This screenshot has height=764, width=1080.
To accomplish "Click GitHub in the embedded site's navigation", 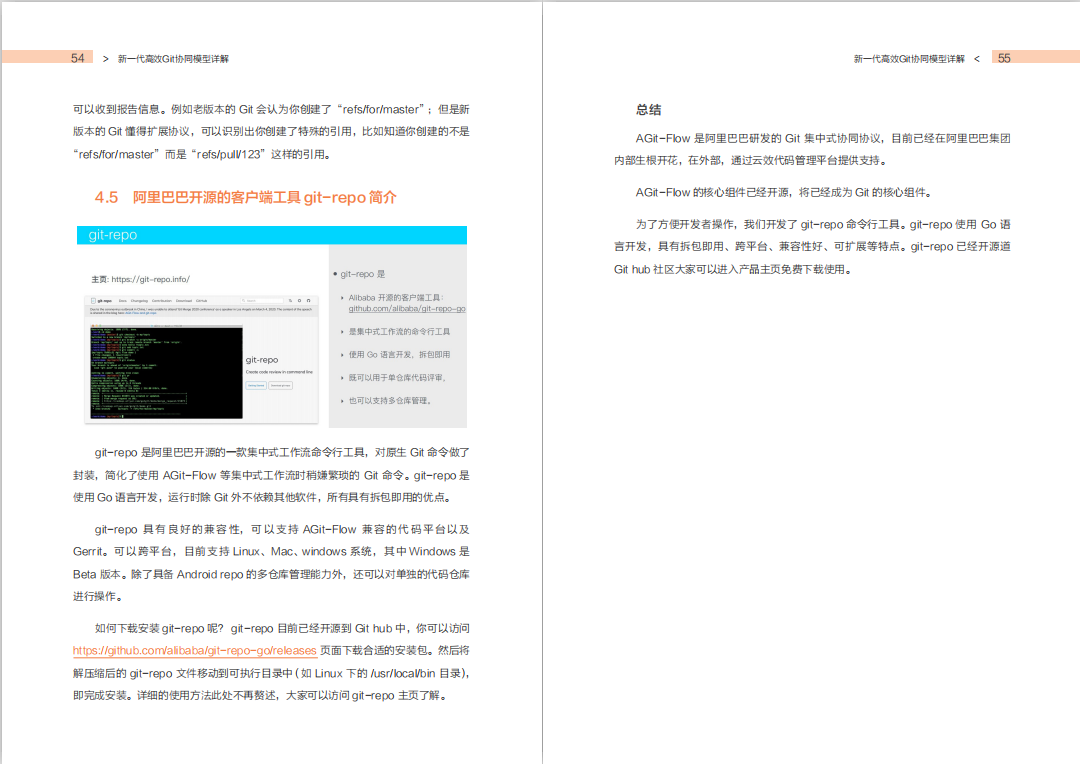I will coord(201,300).
